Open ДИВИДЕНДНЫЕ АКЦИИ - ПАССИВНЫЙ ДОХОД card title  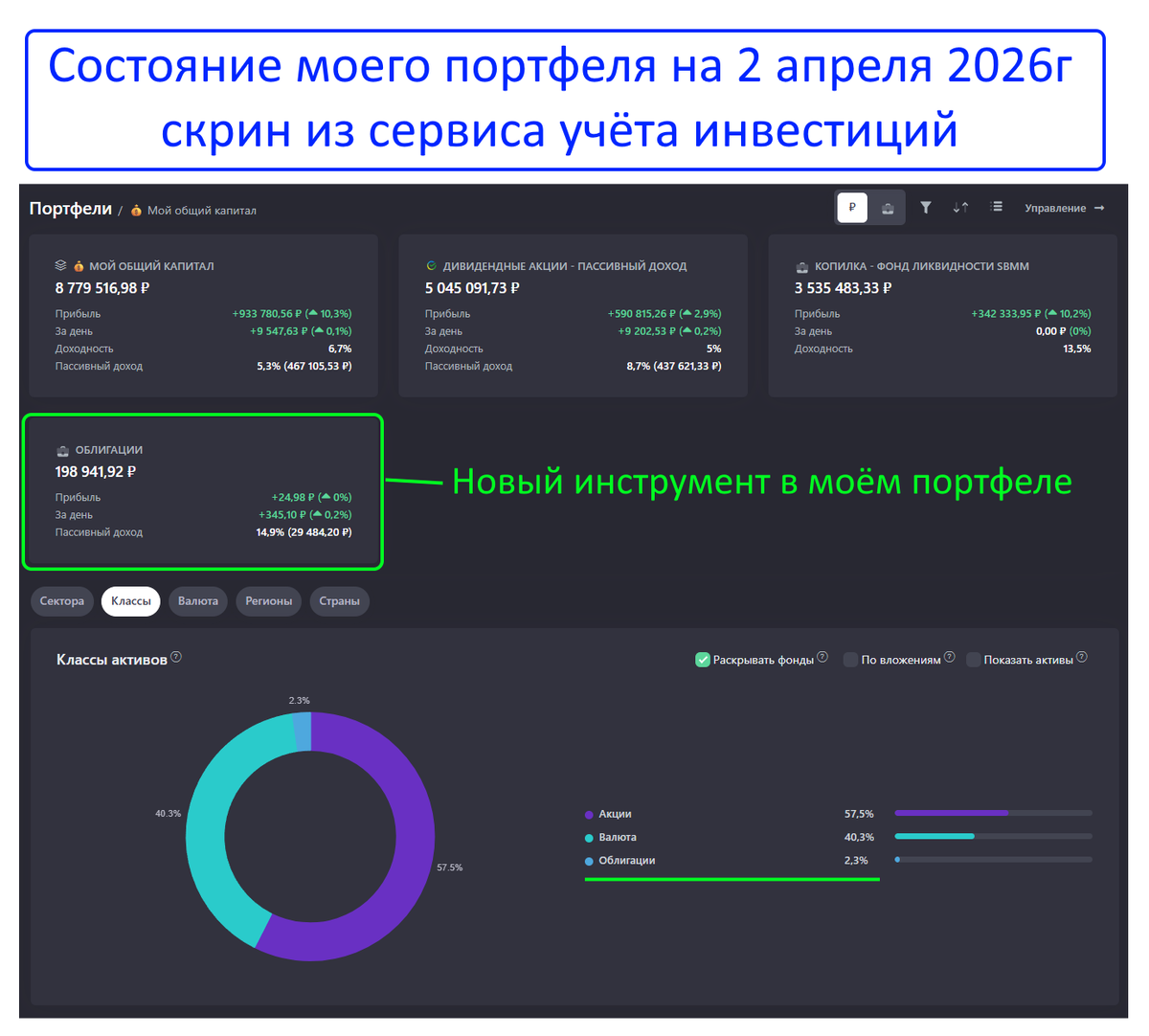[x=565, y=266]
